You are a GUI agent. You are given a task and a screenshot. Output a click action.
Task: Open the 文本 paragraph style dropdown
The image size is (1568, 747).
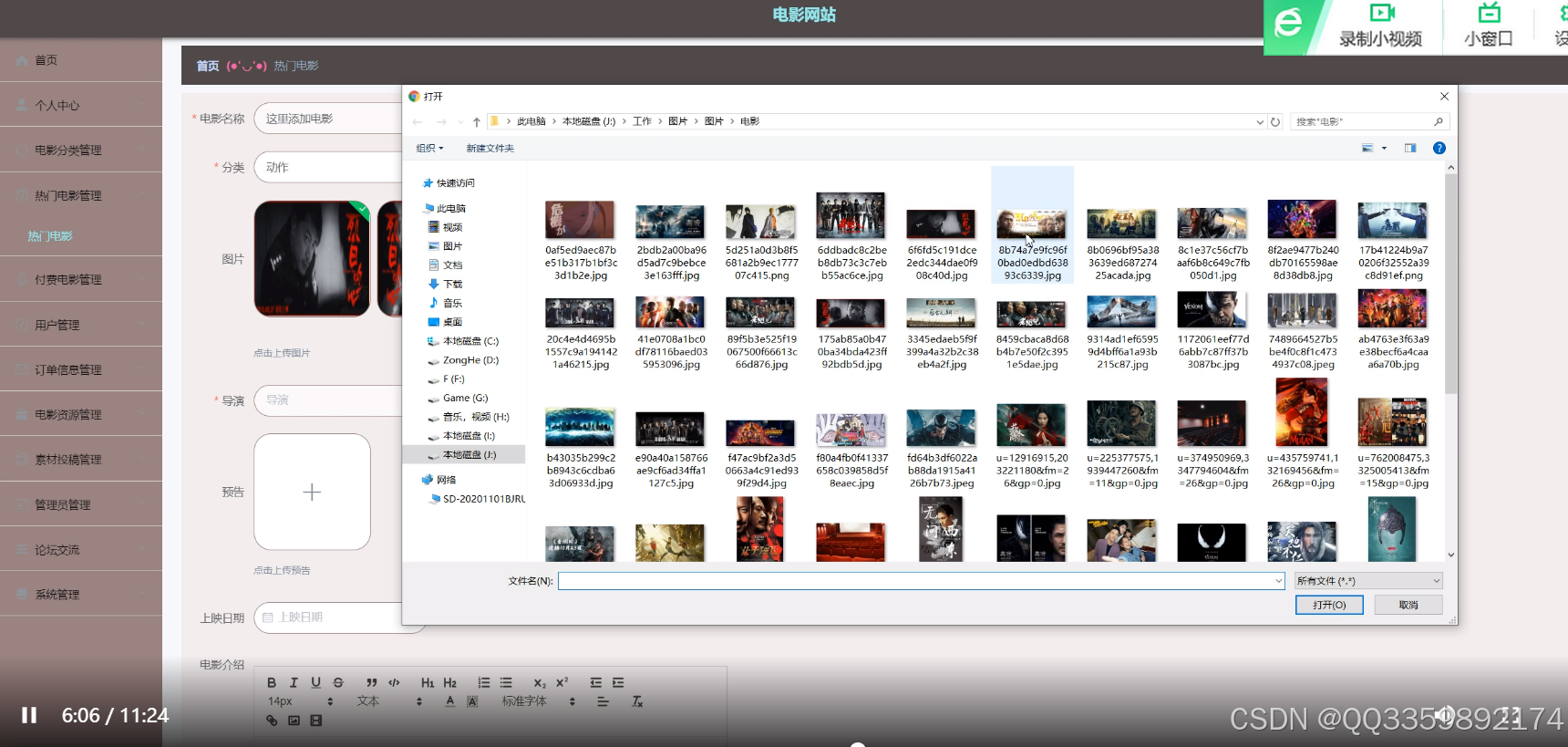coord(390,701)
